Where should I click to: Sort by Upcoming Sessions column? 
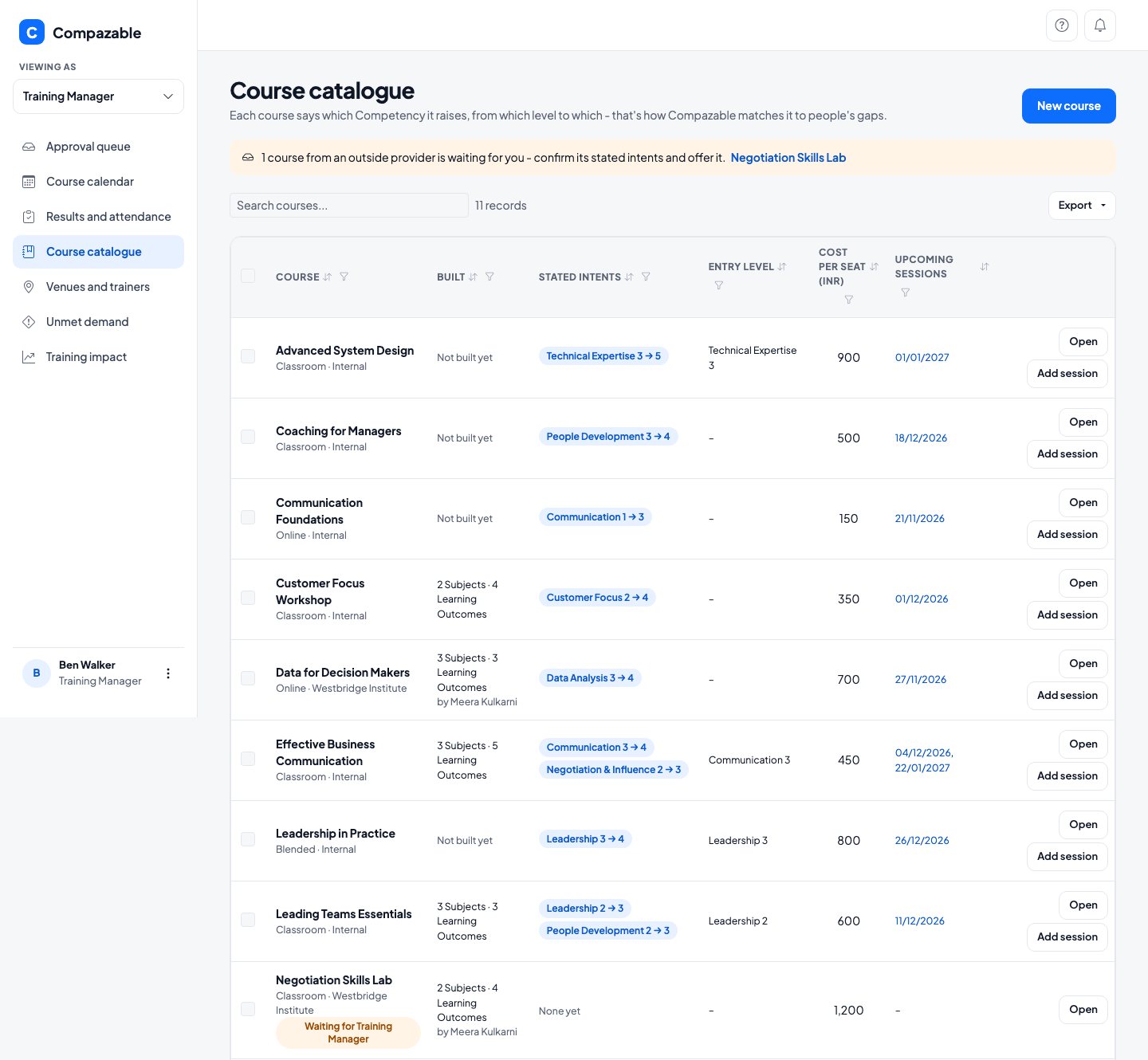(985, 267)
